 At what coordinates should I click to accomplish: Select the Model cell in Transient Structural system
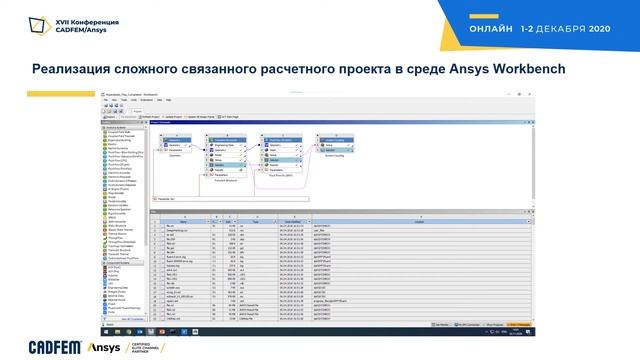point(227,155)
